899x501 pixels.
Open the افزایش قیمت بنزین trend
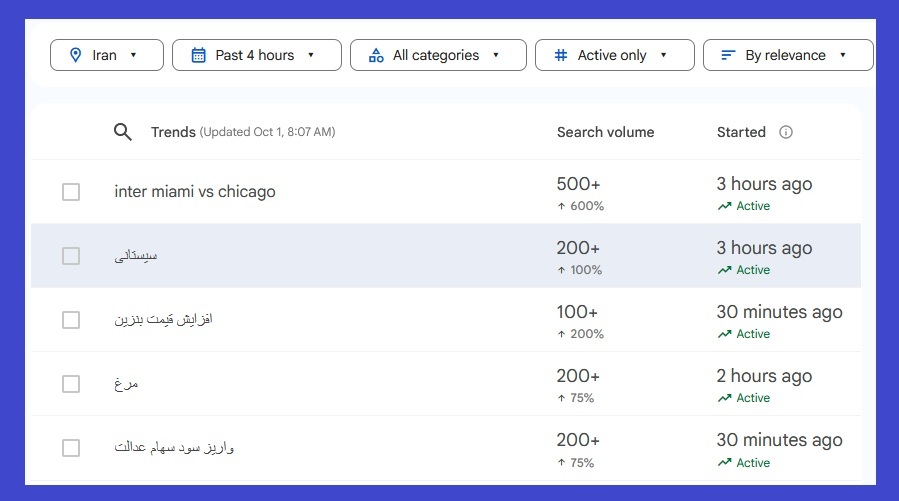(163, 320)
